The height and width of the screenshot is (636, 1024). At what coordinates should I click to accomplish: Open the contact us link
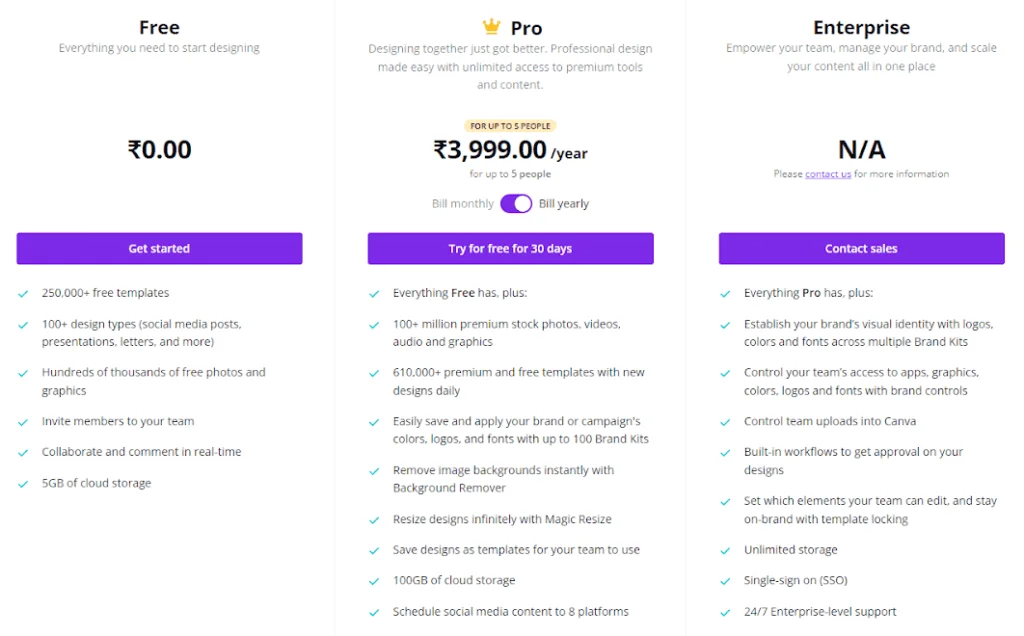point(828,174)
